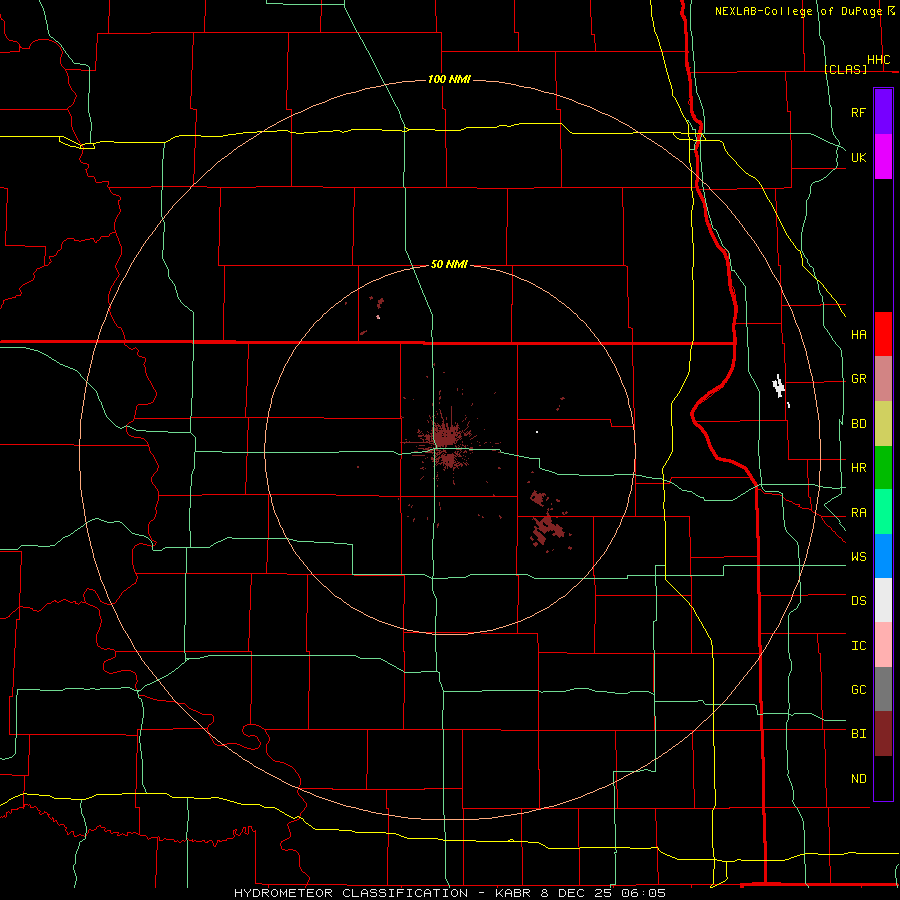
Task: Click the white echo cluster east of the river
Action: pos(779,386)
